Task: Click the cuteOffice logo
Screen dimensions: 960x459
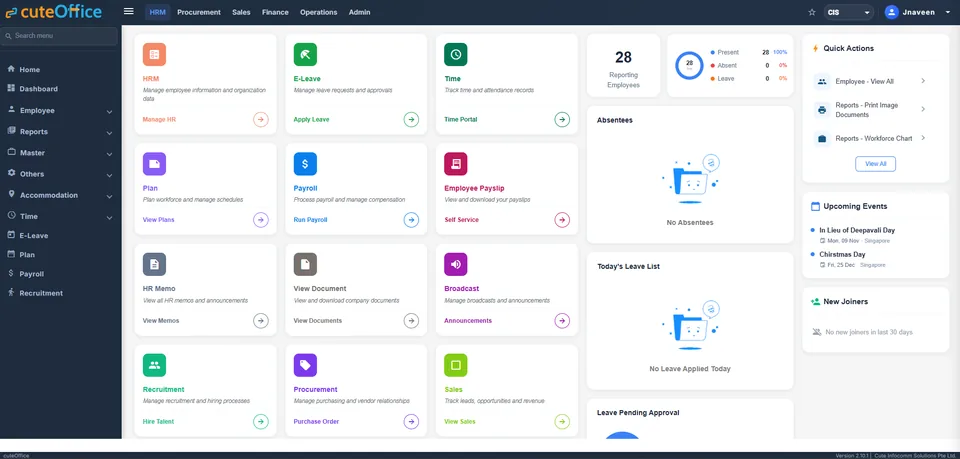Action: [x=53, y=12]
